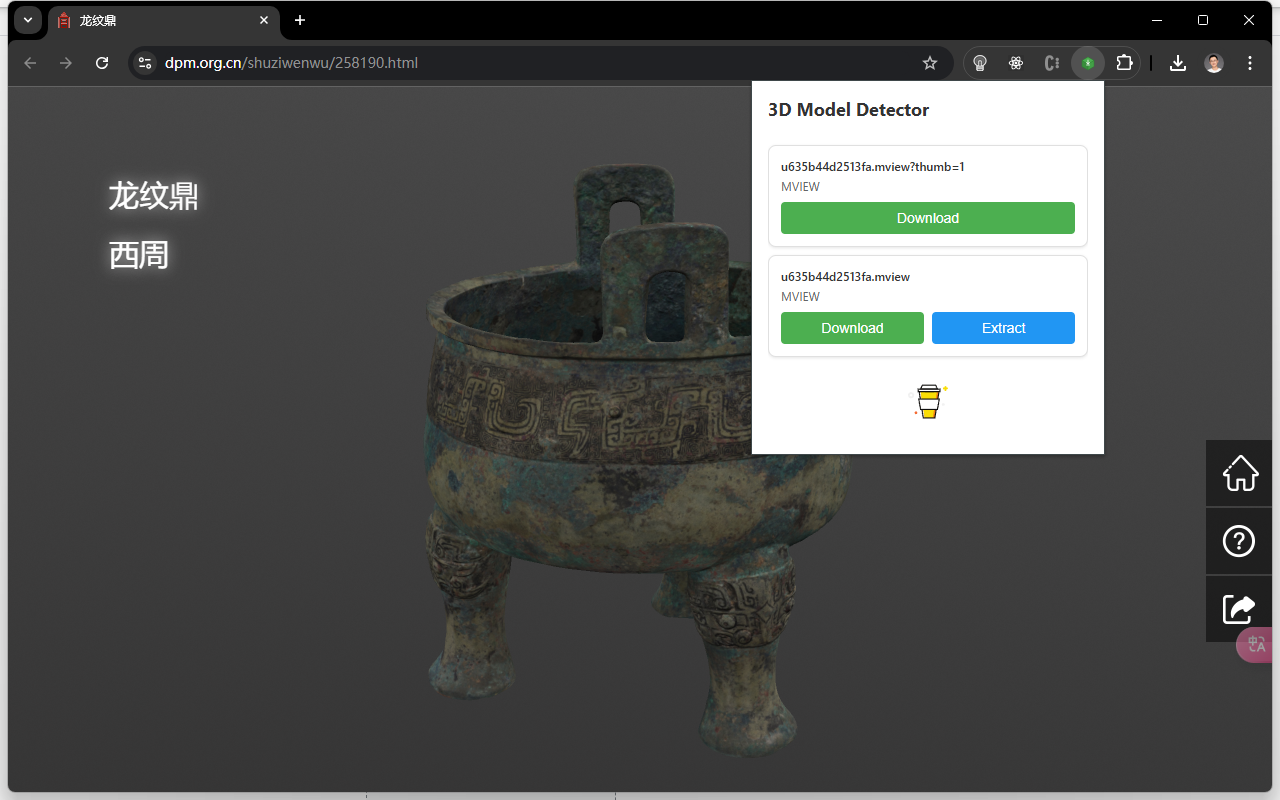Open the tab search chevron dropdown

point(27,20)
